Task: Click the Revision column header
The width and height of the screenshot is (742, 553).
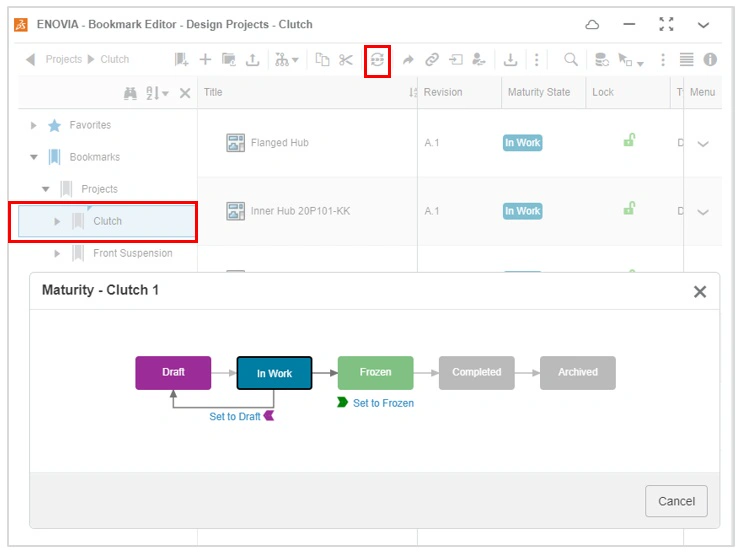Action: tap(443, 92)
